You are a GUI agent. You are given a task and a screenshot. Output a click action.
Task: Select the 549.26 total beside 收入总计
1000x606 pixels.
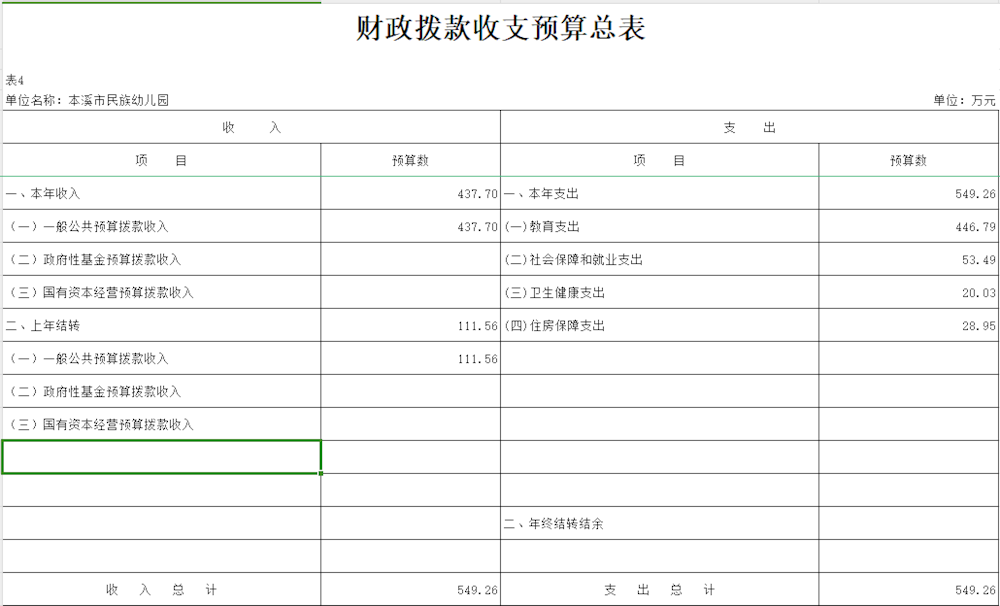[410, 589]
